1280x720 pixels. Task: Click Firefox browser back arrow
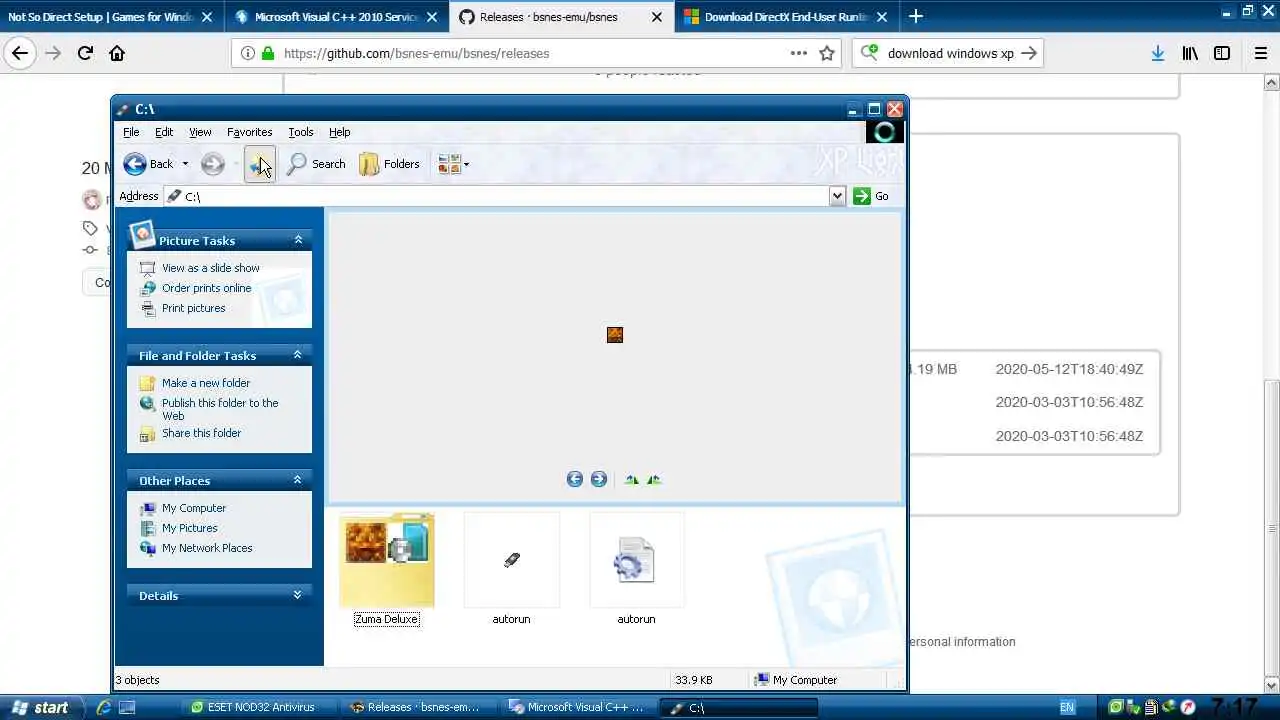[x=20, y=53]
